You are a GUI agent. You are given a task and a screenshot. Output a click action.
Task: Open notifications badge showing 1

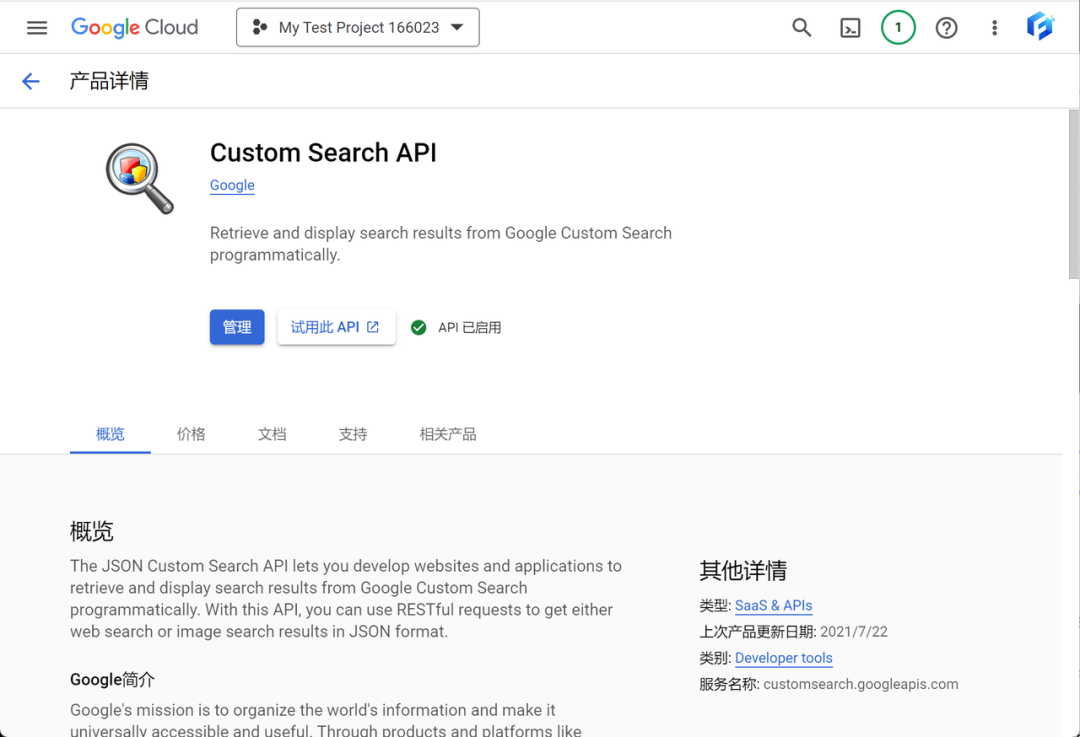pos(898,28)
